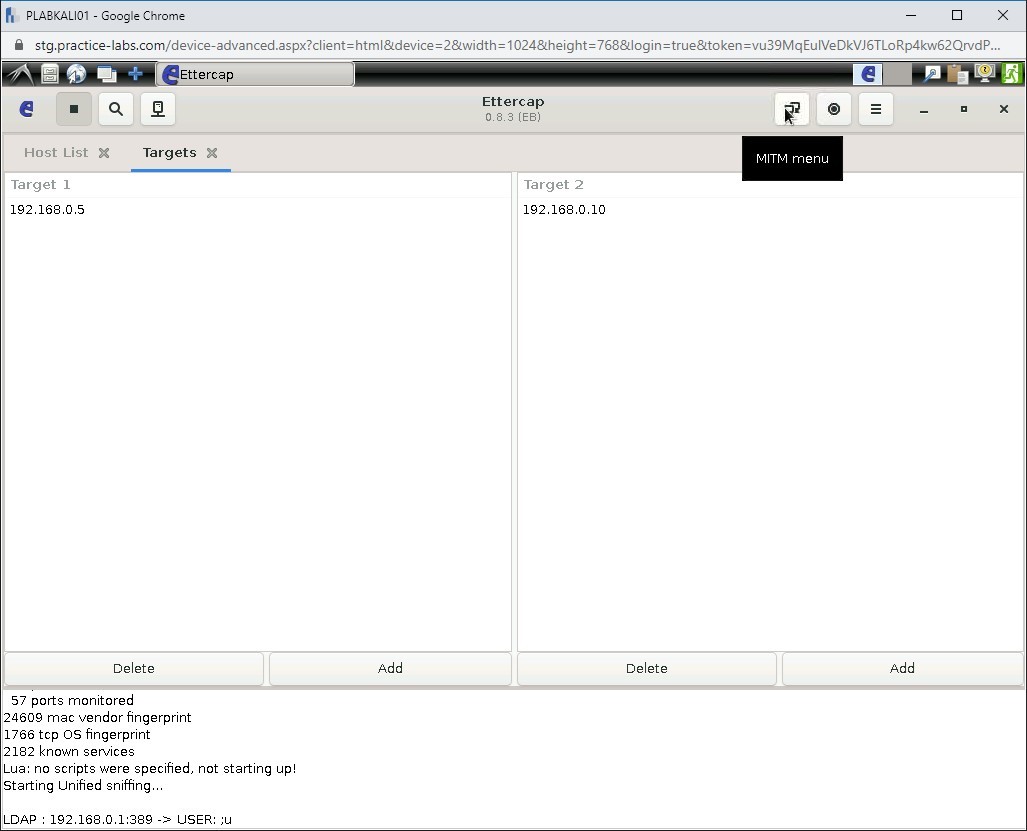
Task: Select the Targets tab
Action: point(170,153)
